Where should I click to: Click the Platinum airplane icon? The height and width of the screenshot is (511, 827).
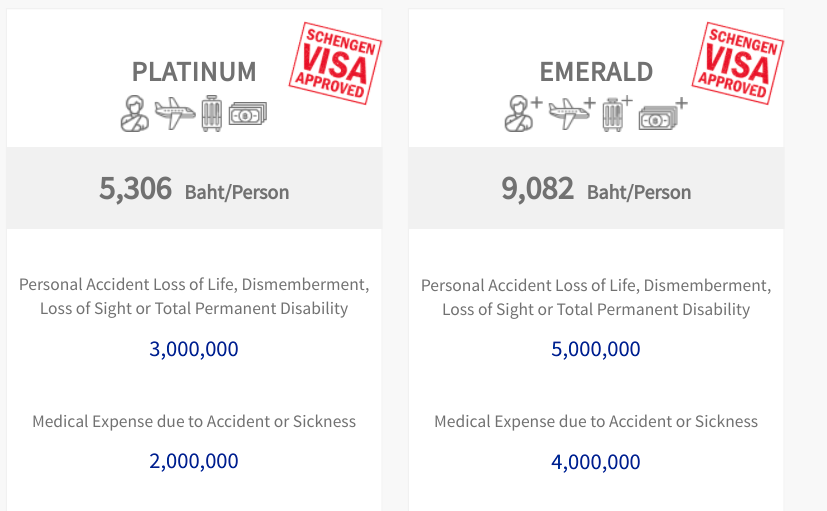pos(175,113)
